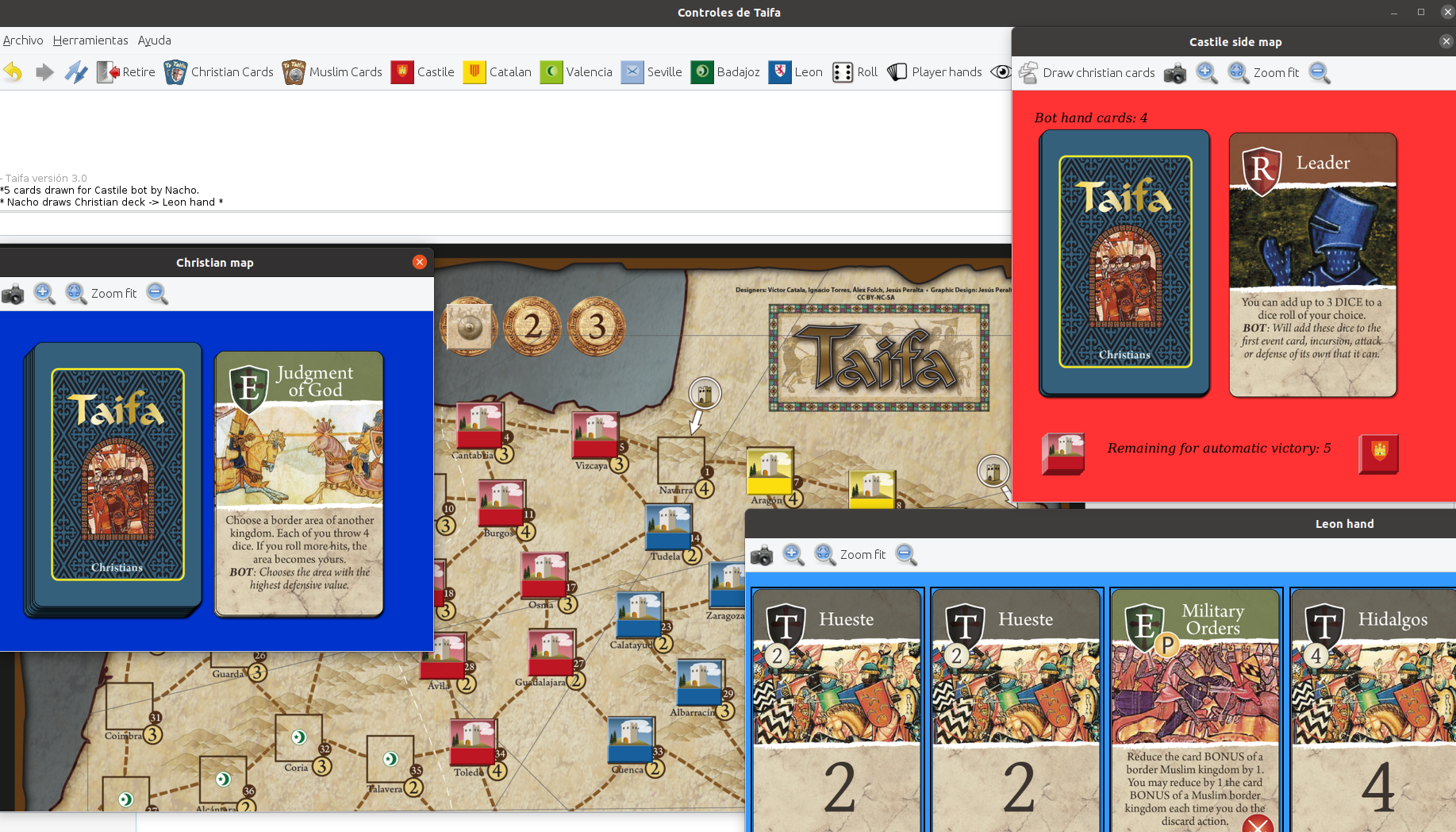Click the Cuenca blue castle
The height and width of the screenshot is (832, 1456).
click(x=631, y=741)
